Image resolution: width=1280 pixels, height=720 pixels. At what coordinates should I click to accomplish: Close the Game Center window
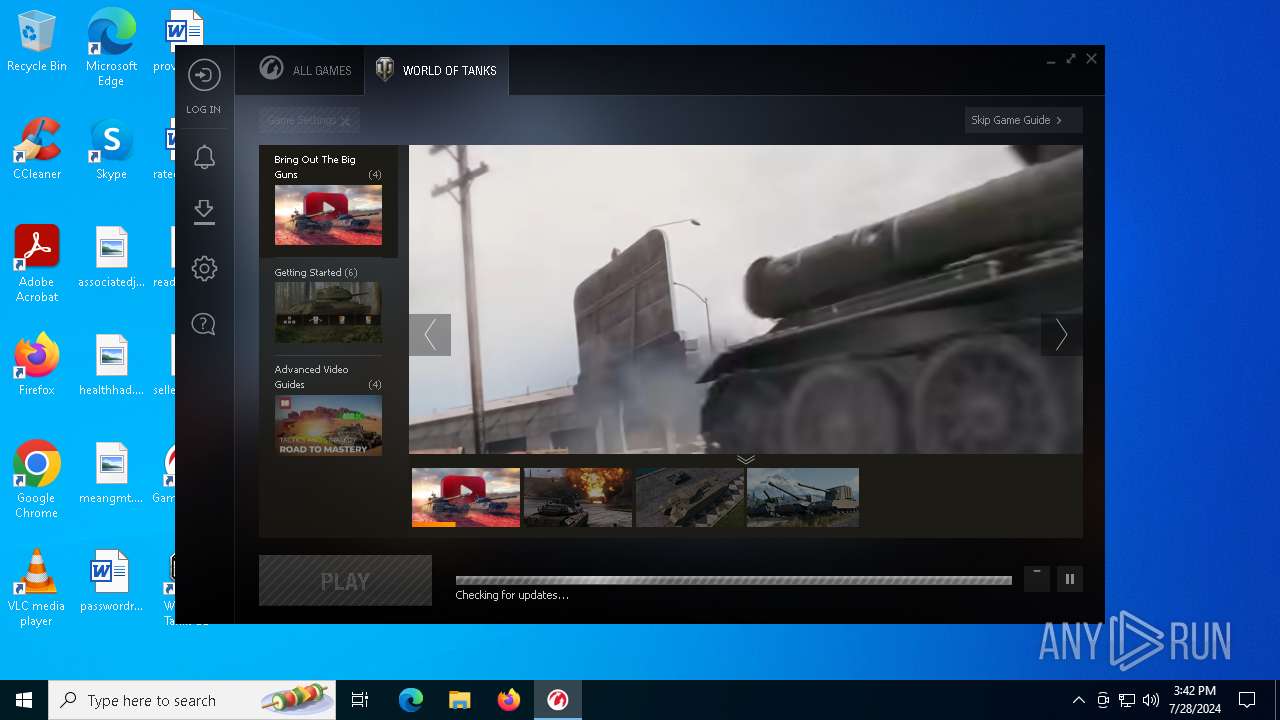click(x=1092, y=59)
